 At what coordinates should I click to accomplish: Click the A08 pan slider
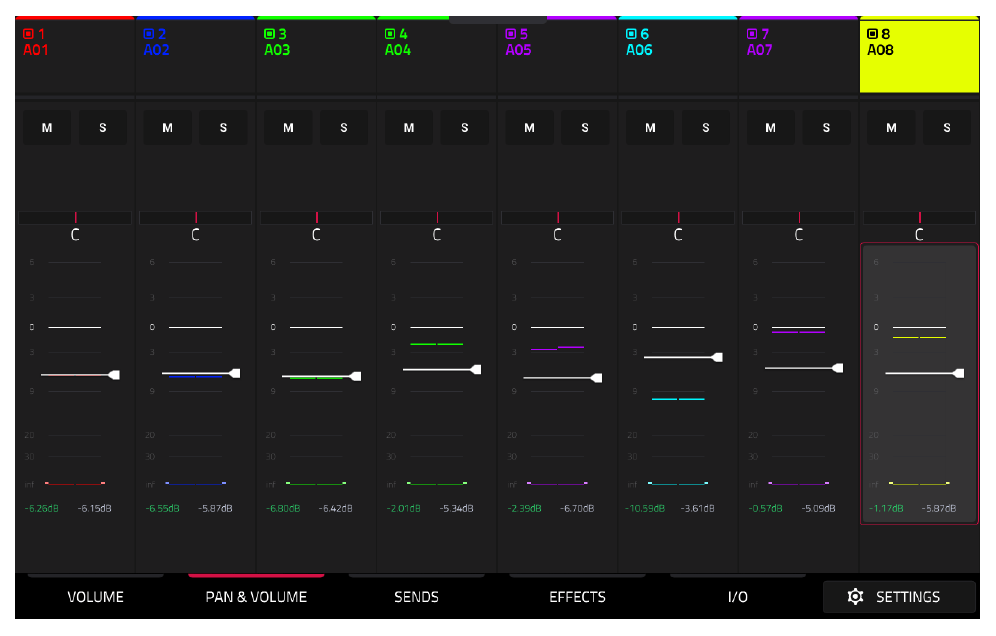(919, 218)
